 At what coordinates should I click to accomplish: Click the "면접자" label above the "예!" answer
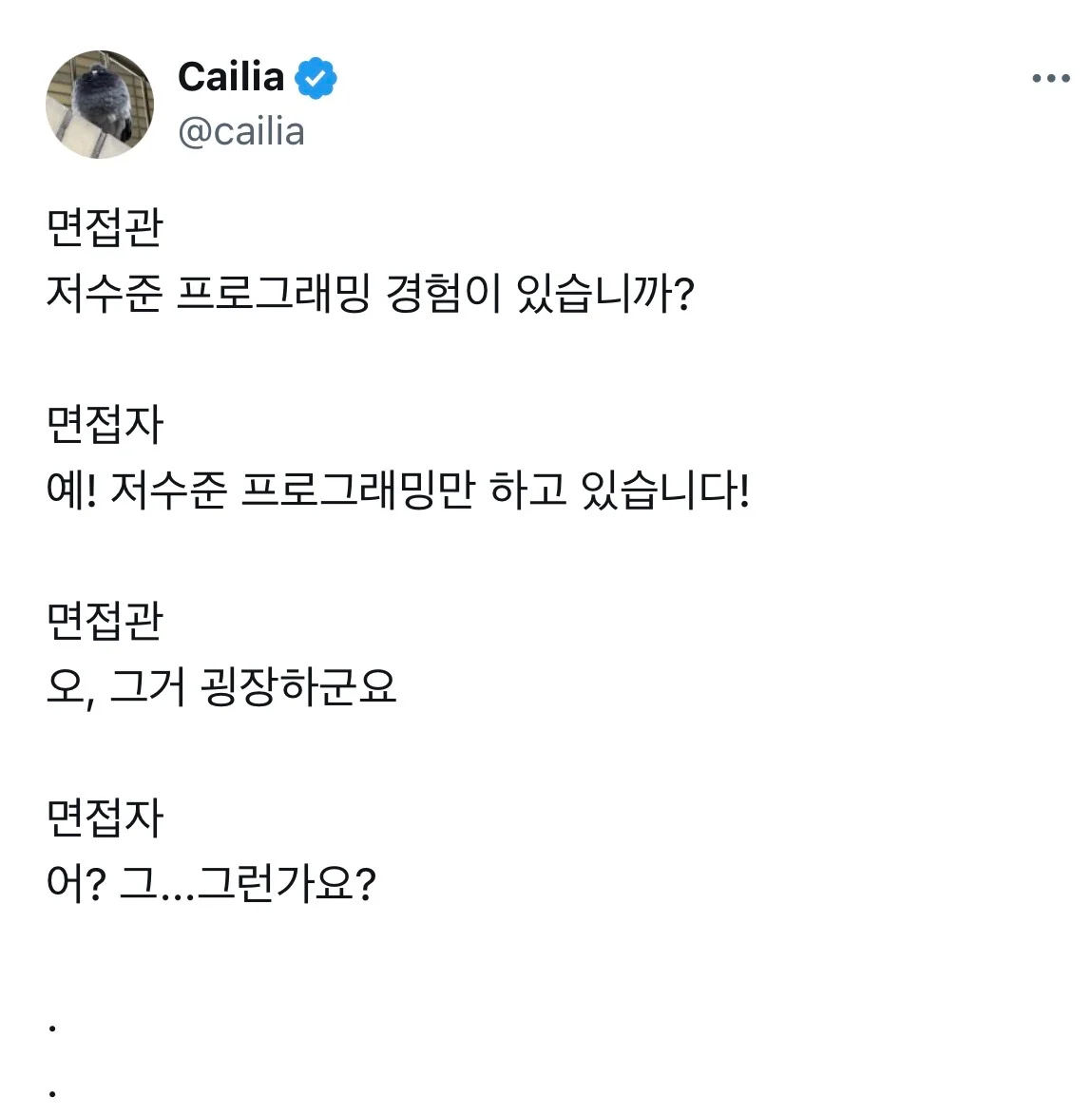(x=105, y=424)
